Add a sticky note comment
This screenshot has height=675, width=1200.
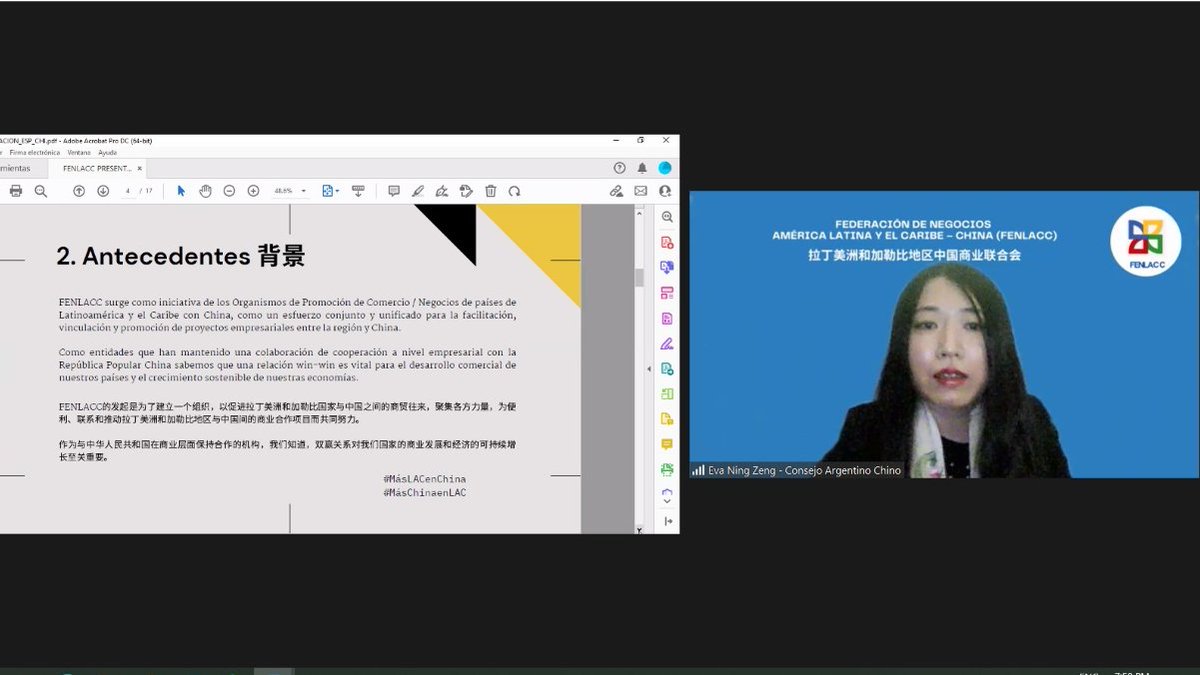click(x=394, y=191)
